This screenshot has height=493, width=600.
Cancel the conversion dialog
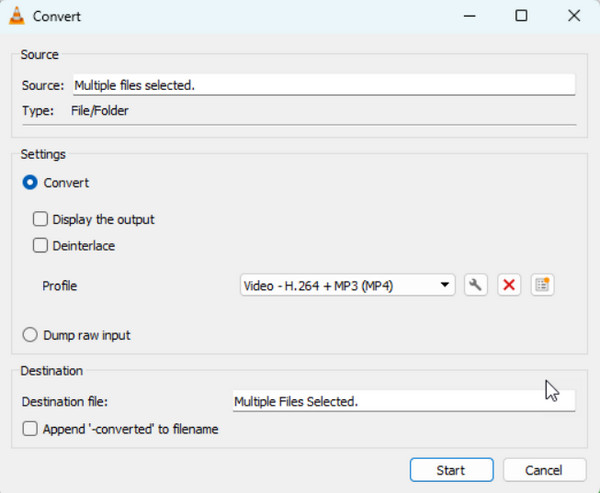click(544, 470)
